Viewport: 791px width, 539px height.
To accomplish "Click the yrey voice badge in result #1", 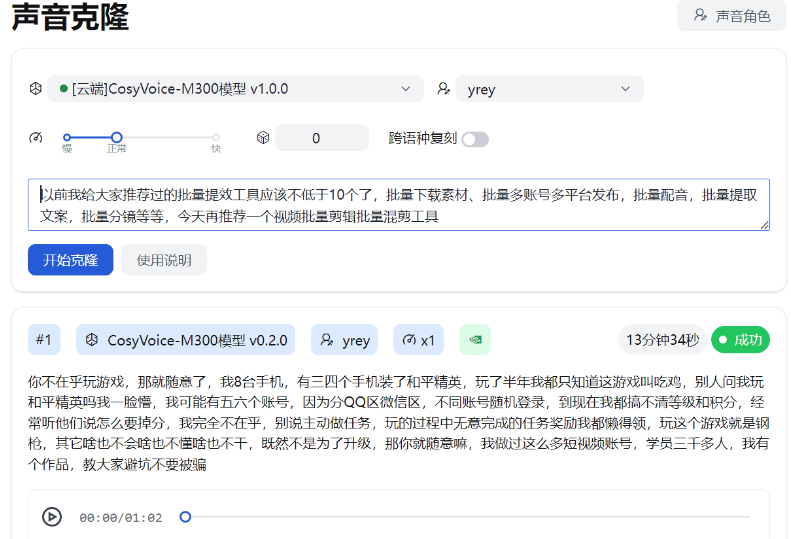I will point(345,340).
